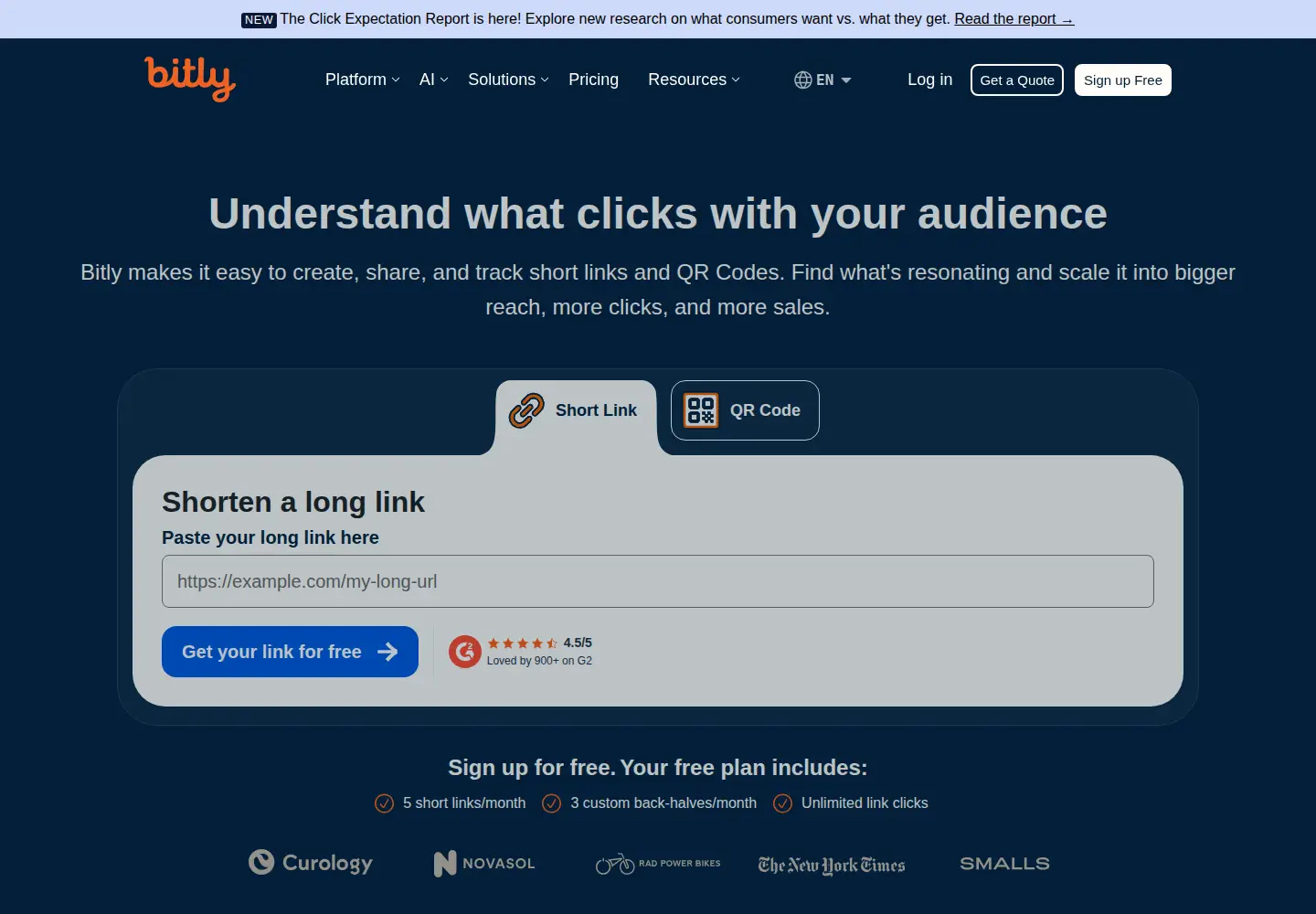Screen dimensions: 1316x914
Task: Click the Sign up Free button
Action: click(1123, 80)
